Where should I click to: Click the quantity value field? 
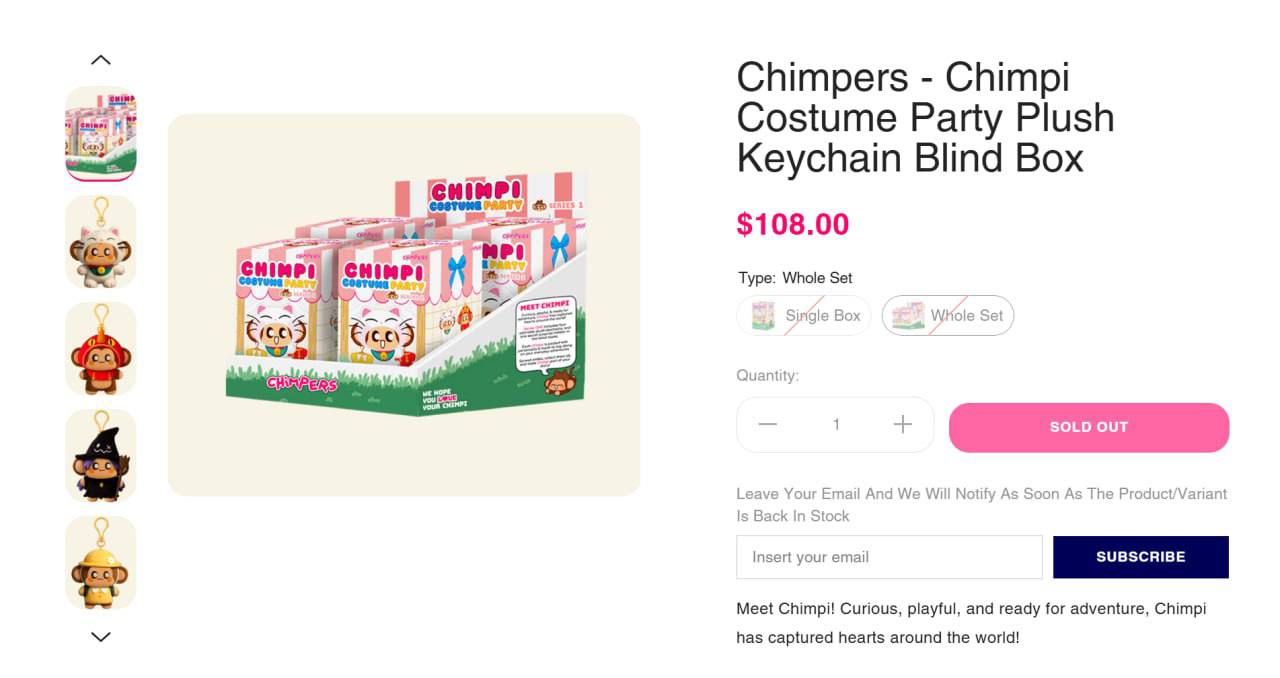coord(836,424)
